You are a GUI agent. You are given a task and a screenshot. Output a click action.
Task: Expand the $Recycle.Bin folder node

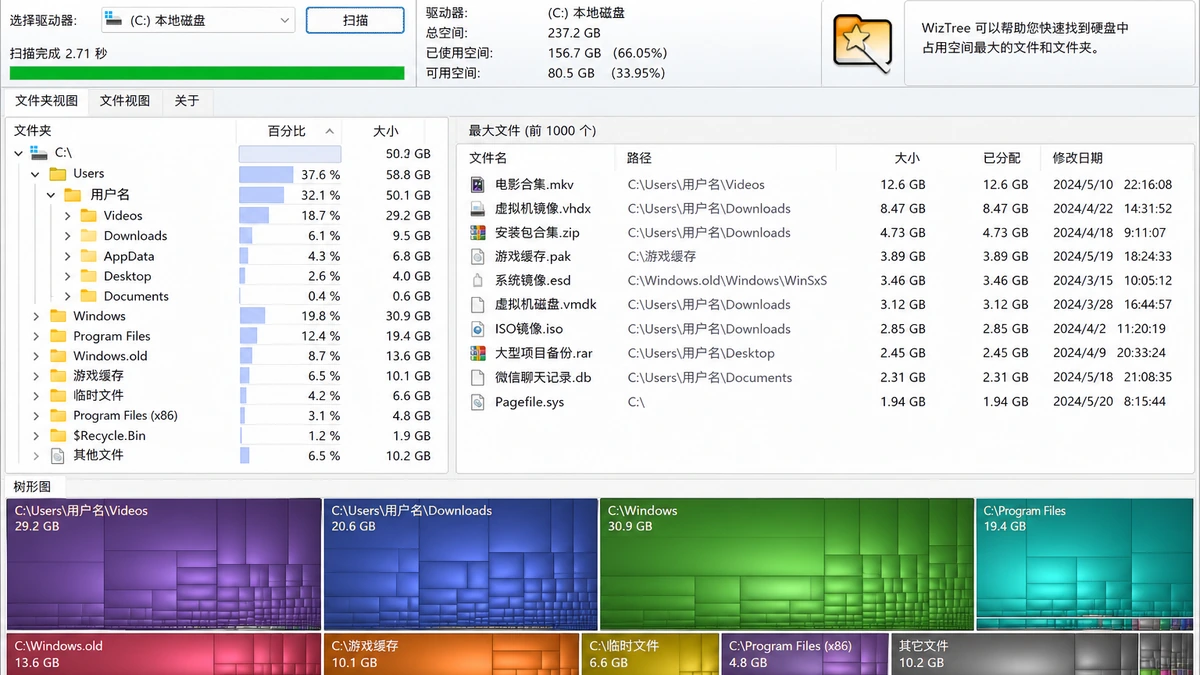click(35, 436)
